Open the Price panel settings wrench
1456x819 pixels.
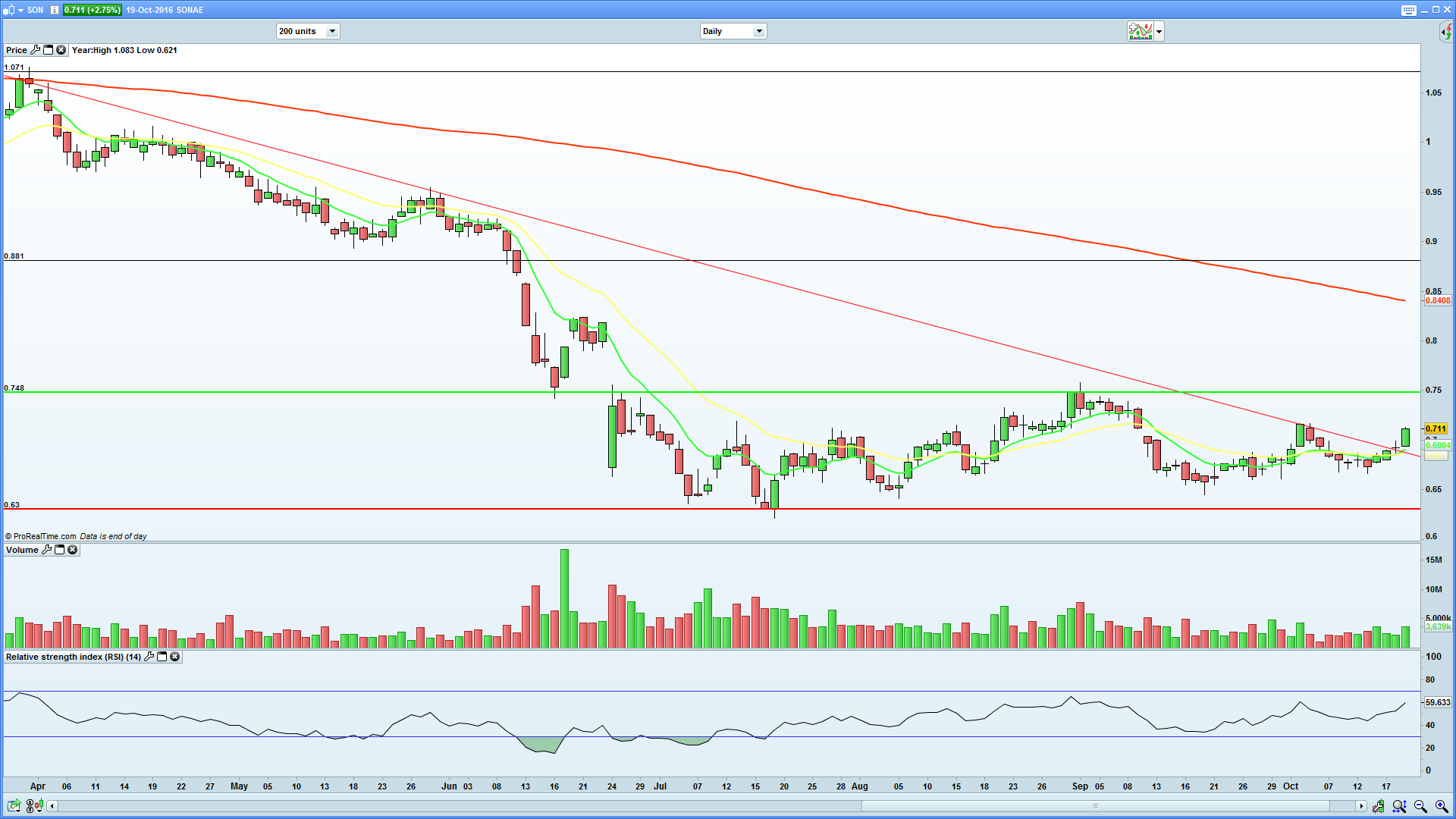[35, 50]
